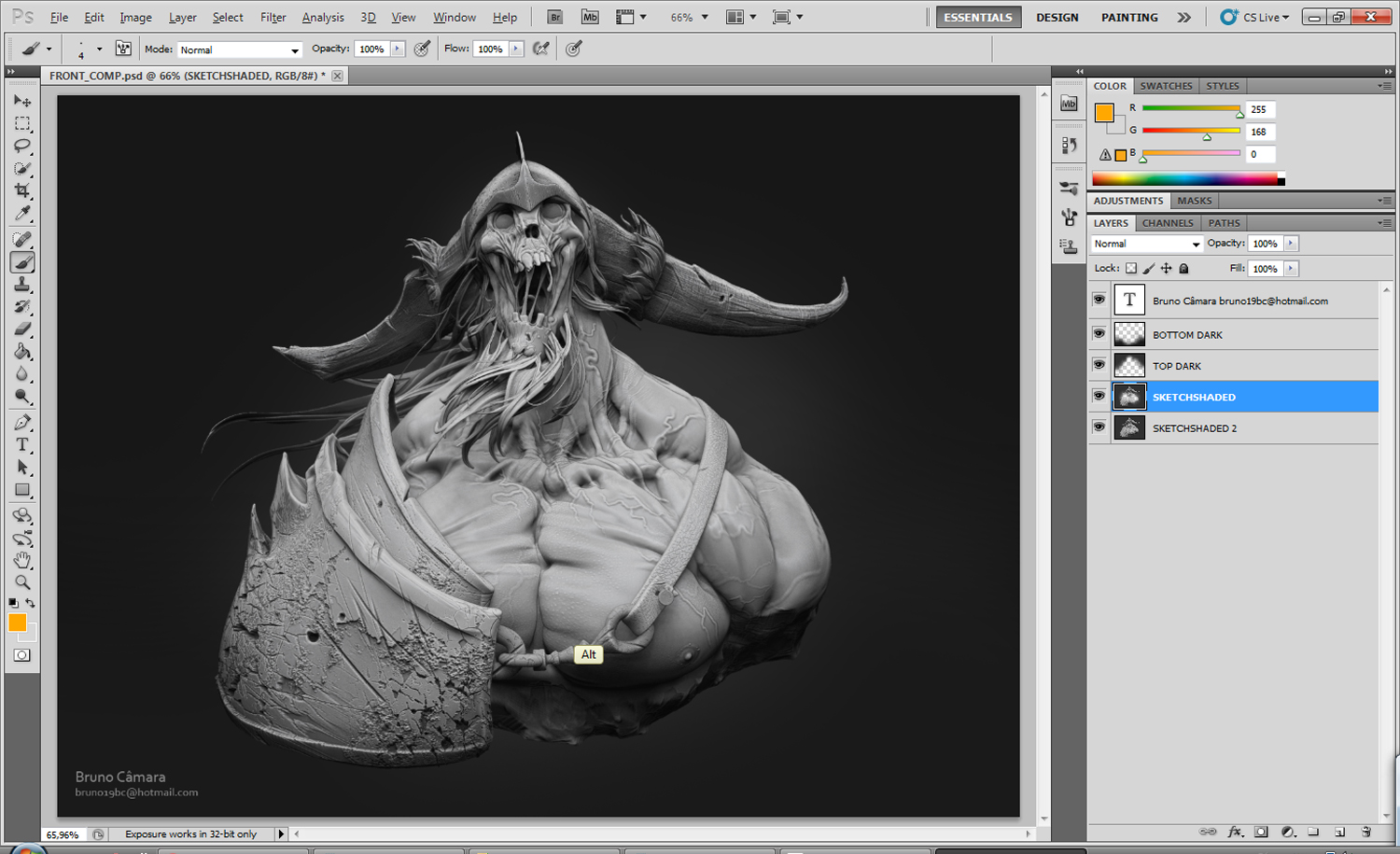Image resolution: width=1400 pixels, height=854 pixels.
Task: Open the layer Opacity slider arrow
Action: (1291, 244)
